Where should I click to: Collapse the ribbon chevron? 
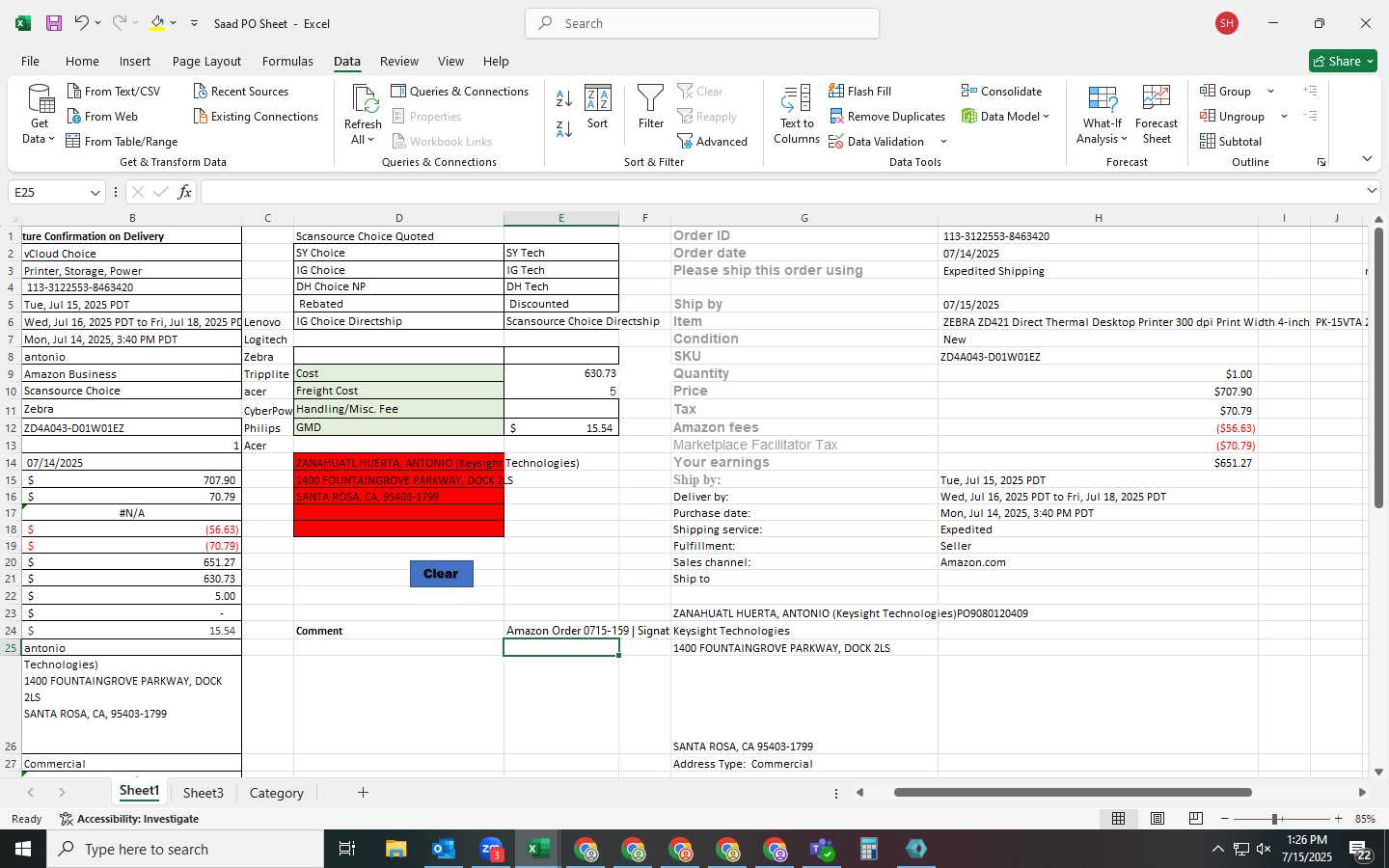pos(1367,158)
